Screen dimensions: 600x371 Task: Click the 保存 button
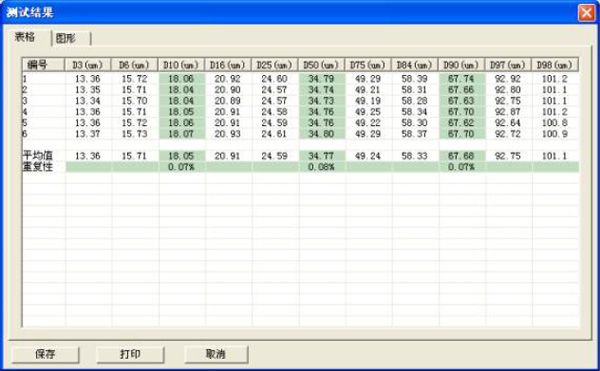coord(45,354)
